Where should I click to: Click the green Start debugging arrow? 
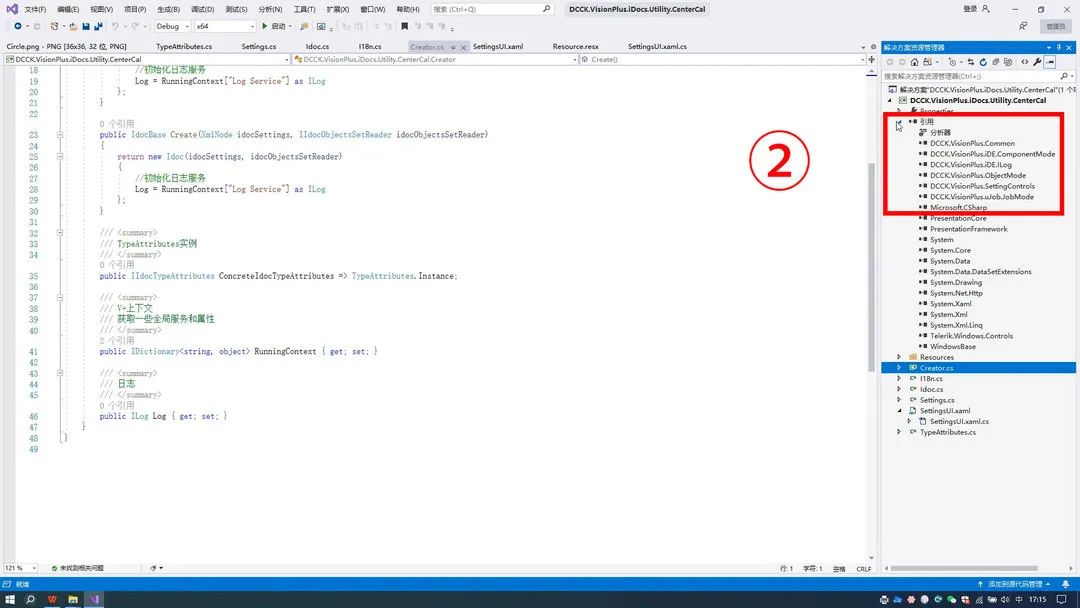tap(264, 26)
